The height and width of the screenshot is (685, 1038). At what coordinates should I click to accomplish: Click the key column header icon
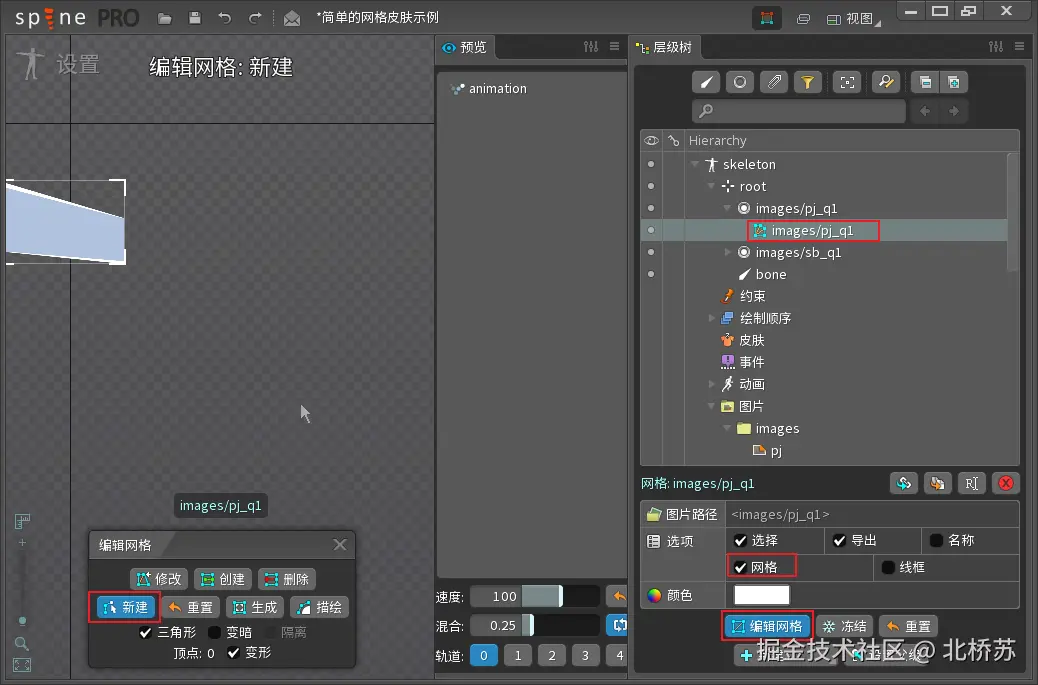[x=674, y=140]
